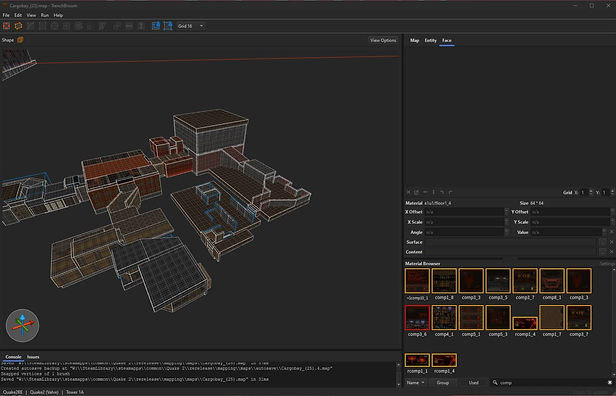
Task: Click the first UV reset icon in Face panel
Action: (409, 192)
